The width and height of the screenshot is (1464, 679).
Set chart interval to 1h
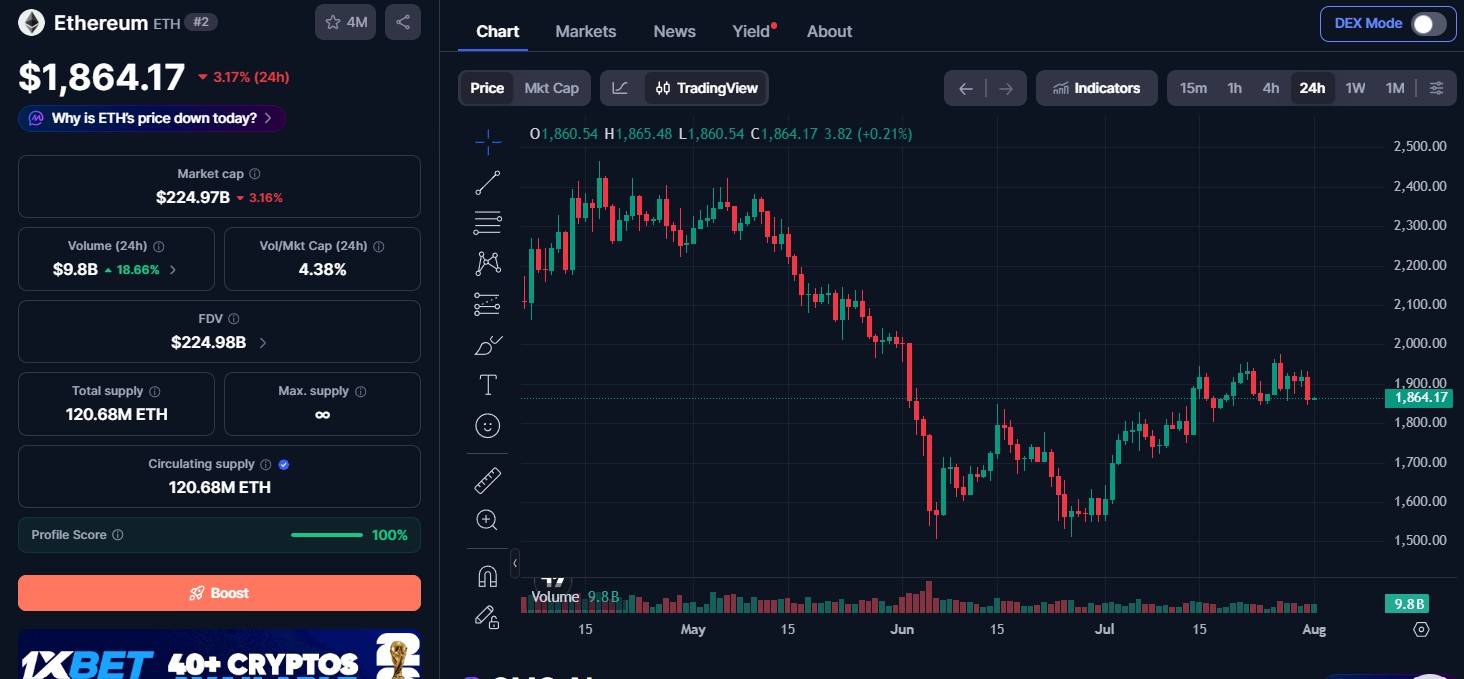click(1235, 88)
